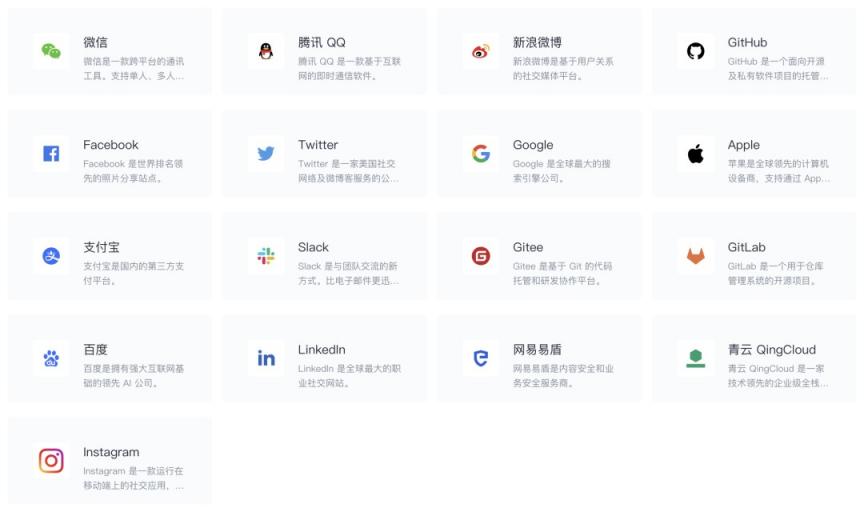Click the Baidu paw print icon
Viewport: 864px width, 512px height.
click(51, 358)
